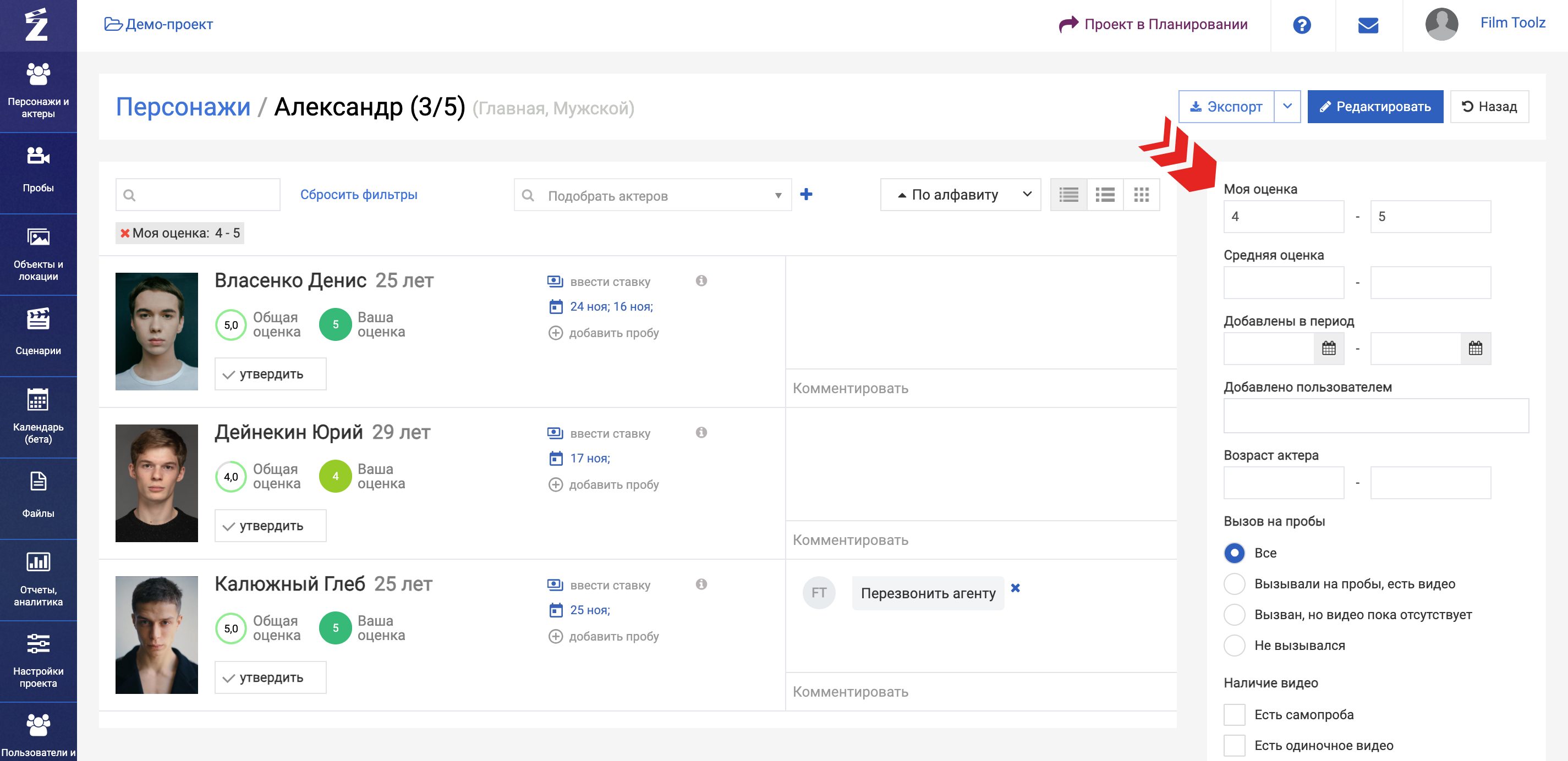Open end date calendar in Добавлены в период

[1476, 349]
